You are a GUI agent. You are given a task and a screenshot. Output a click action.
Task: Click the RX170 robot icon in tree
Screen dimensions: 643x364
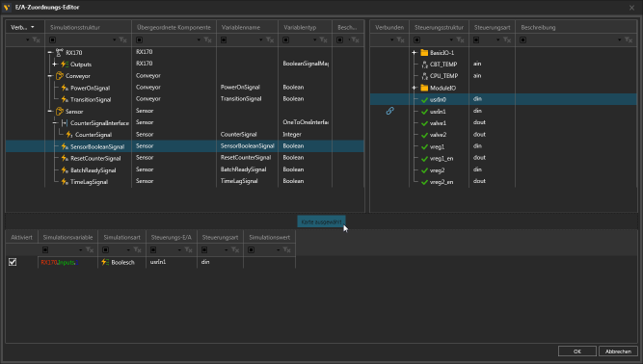coord(59,52)
